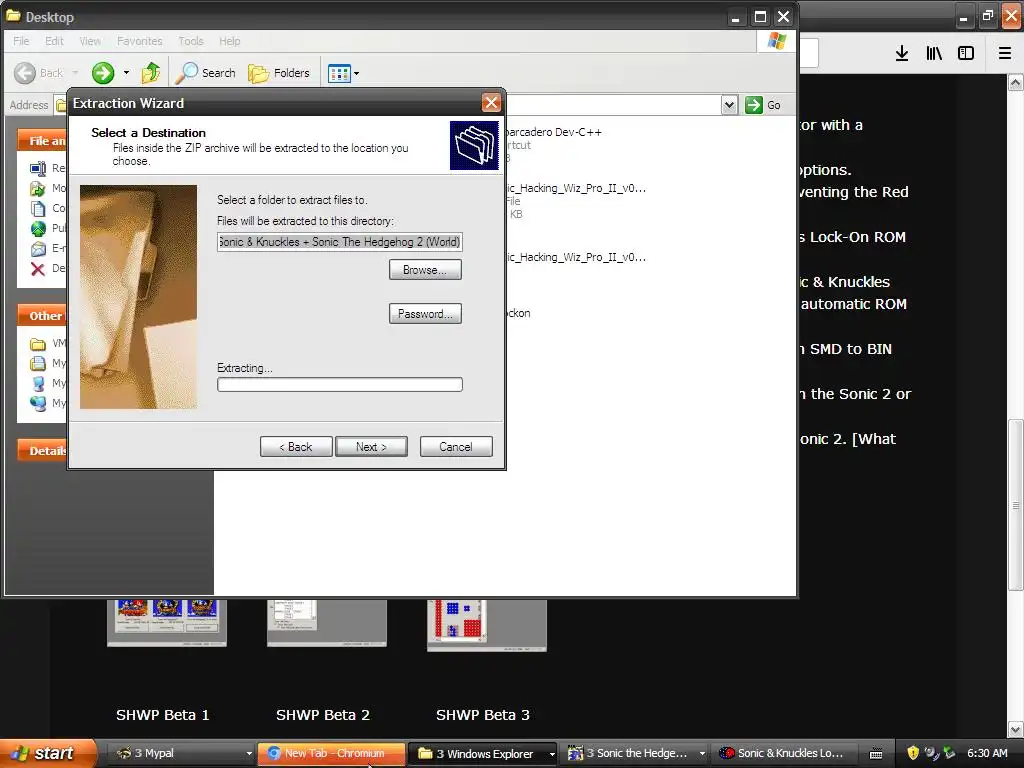Open the SHWP Beta 2 thumbnail
Screen dimensions: 1024x768
click(327, 623)
